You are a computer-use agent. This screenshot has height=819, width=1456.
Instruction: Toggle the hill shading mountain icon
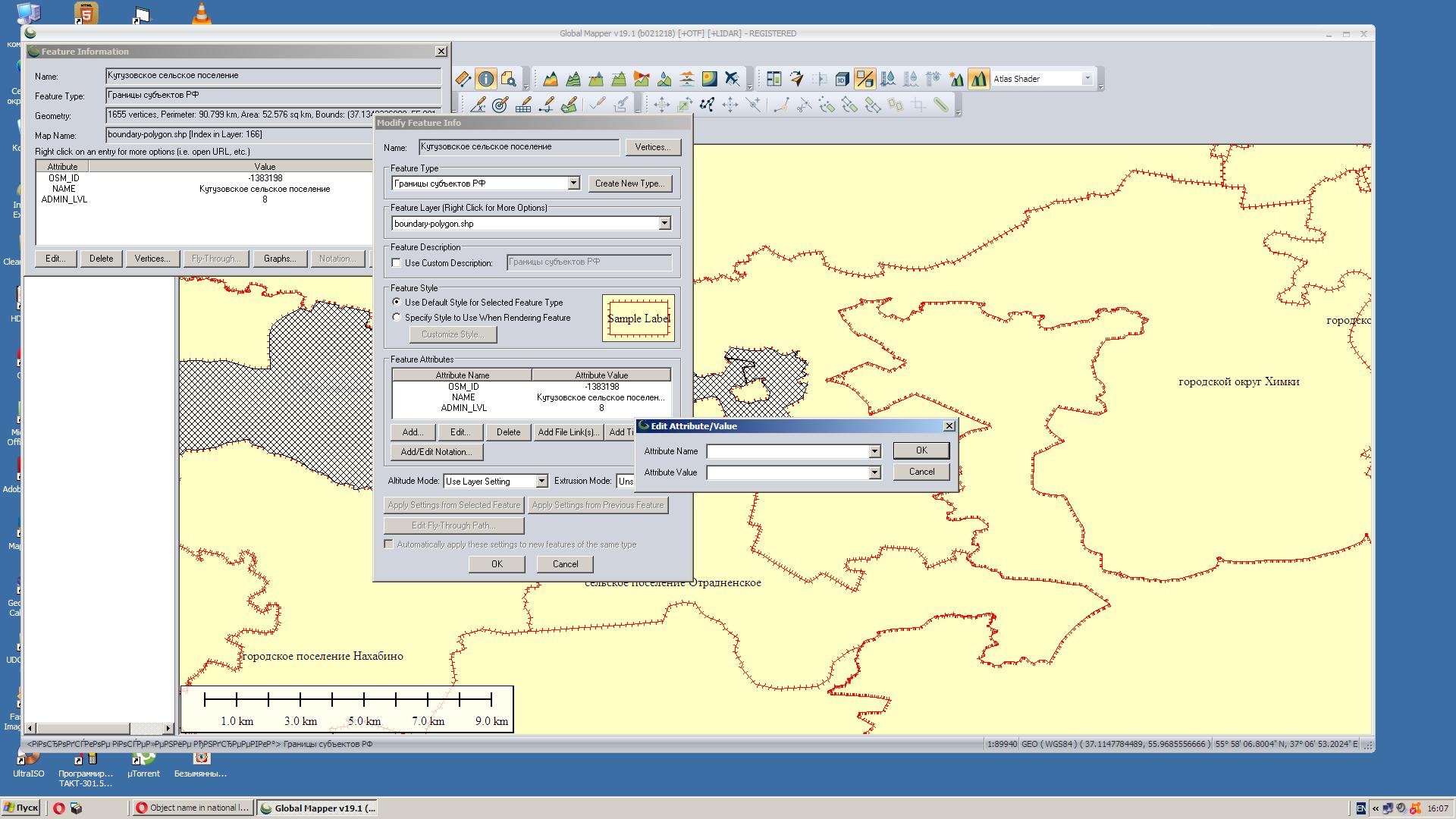pos(978,79)
